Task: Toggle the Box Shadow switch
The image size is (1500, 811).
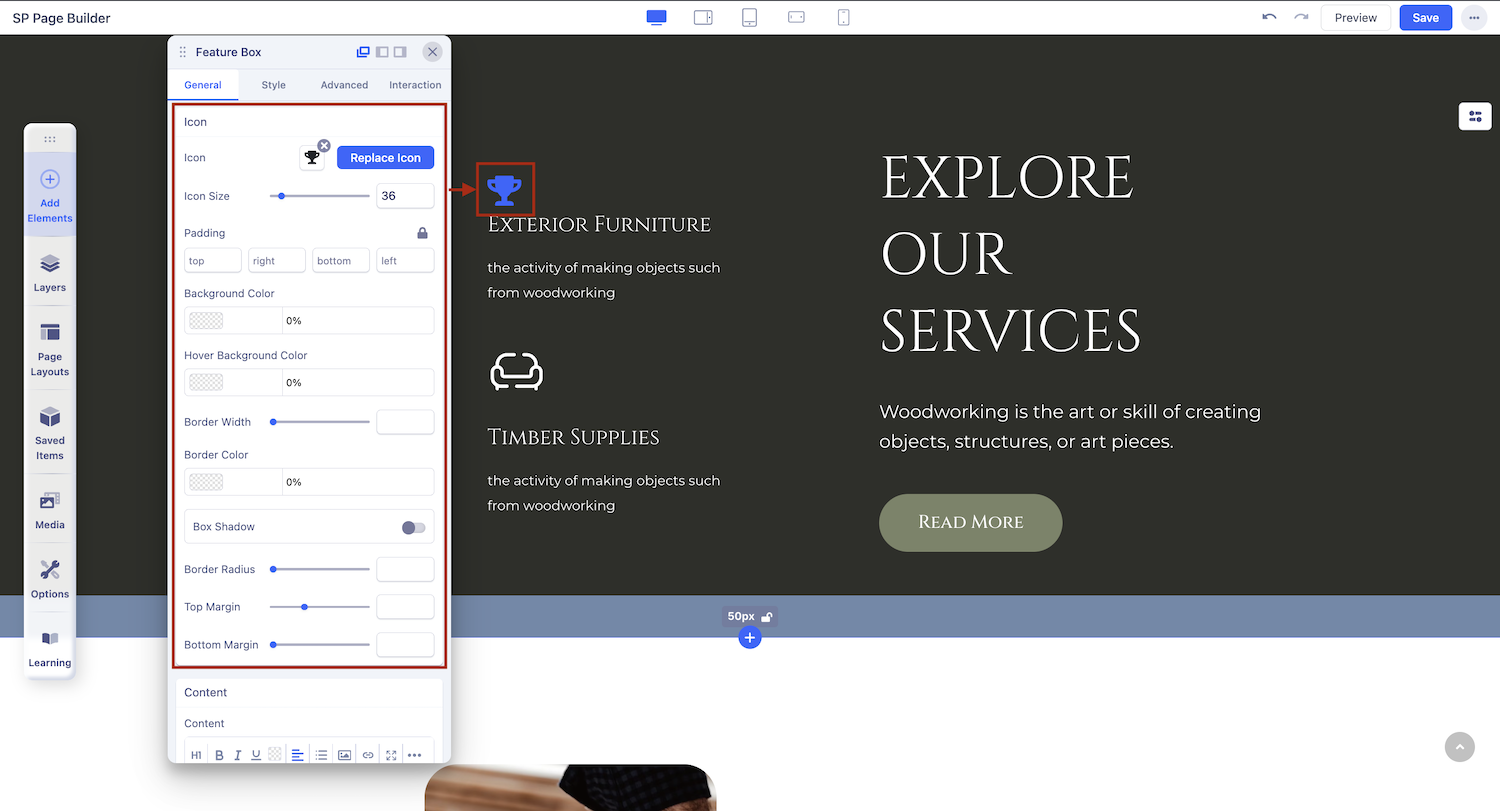Action: pyautogui.click(x=413, y=527)
